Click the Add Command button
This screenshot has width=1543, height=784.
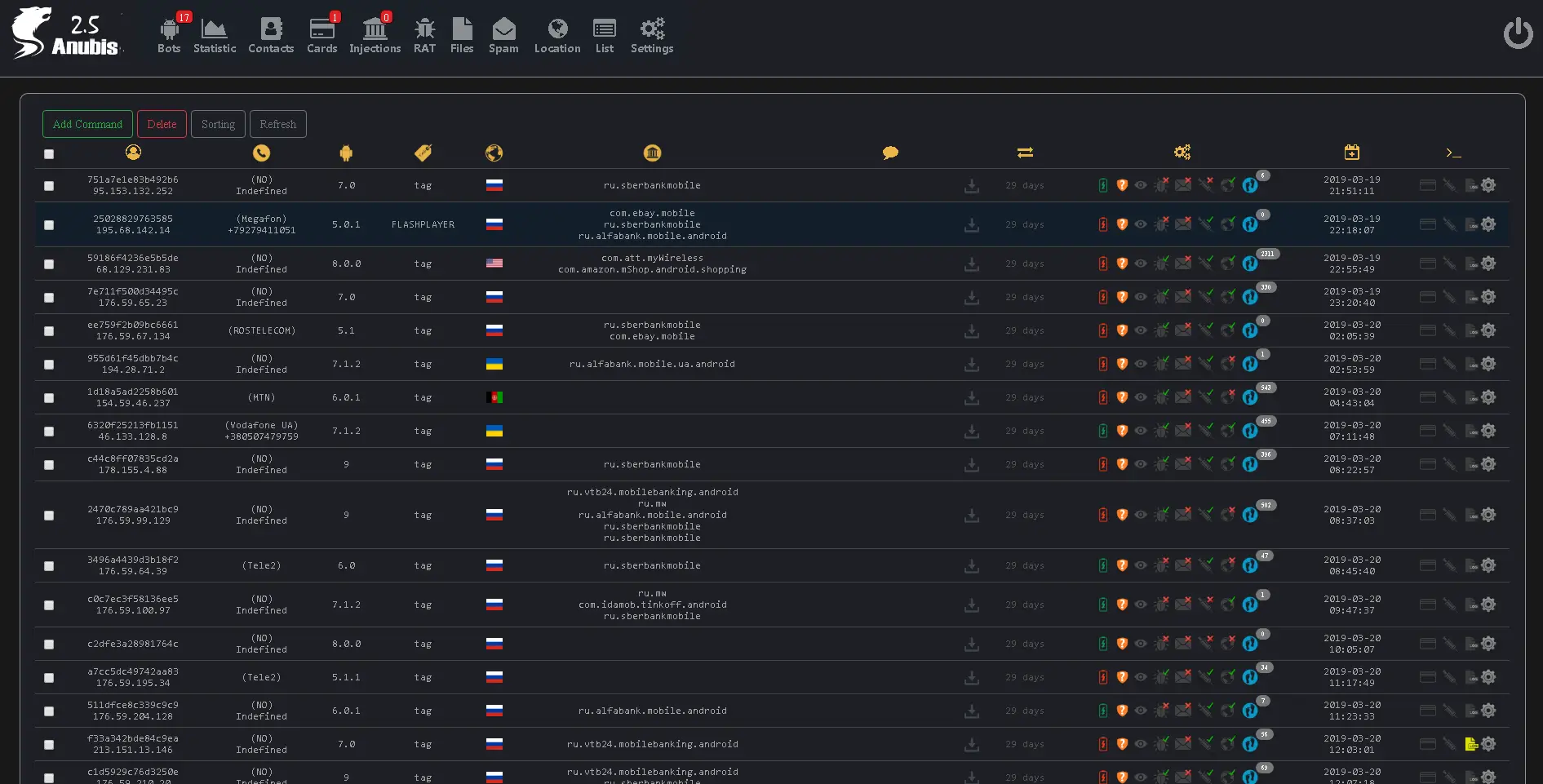click(86, 124)
